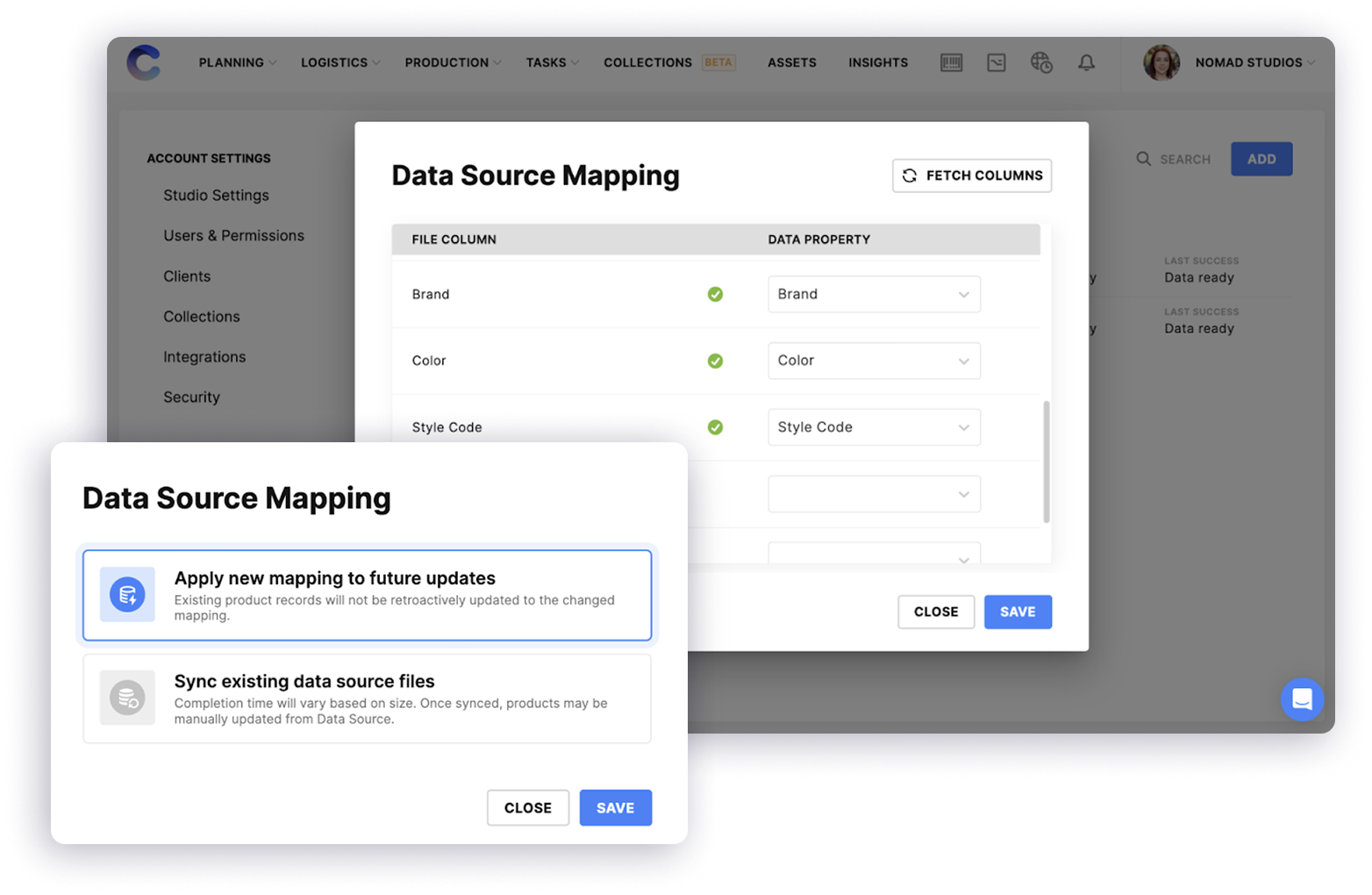1372x895 pixels.
Task: Click the globe clock icon
Action: [x=1041, y=62]
